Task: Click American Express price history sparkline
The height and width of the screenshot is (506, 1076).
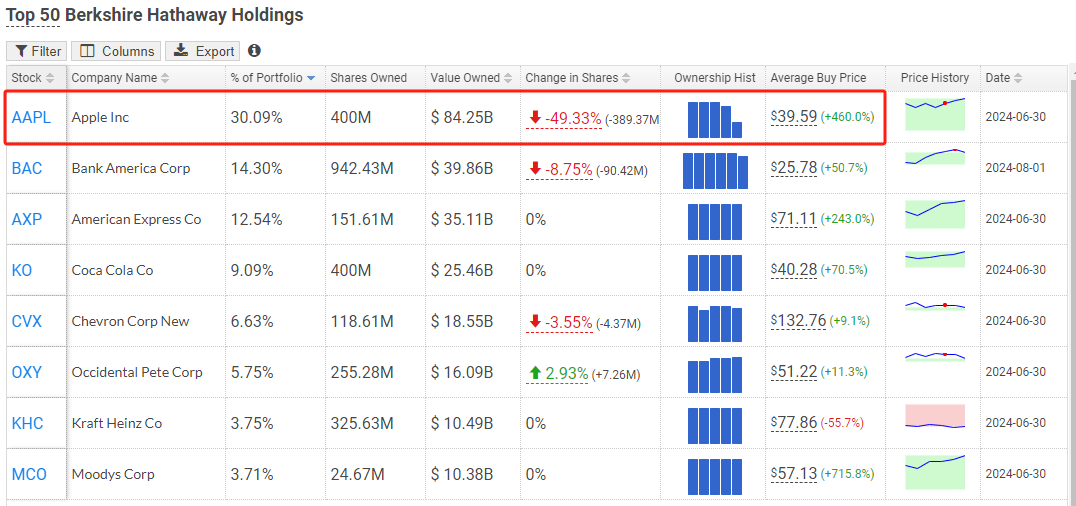Action: 935,214
